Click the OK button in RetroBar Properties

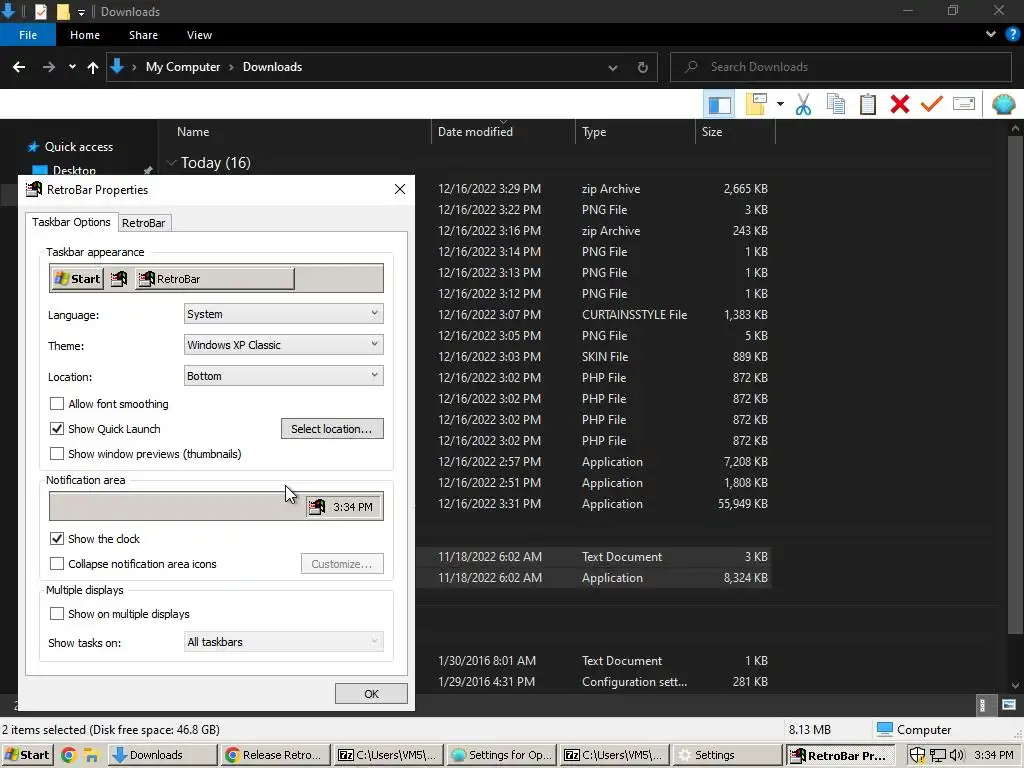click(x=371, y=694)
